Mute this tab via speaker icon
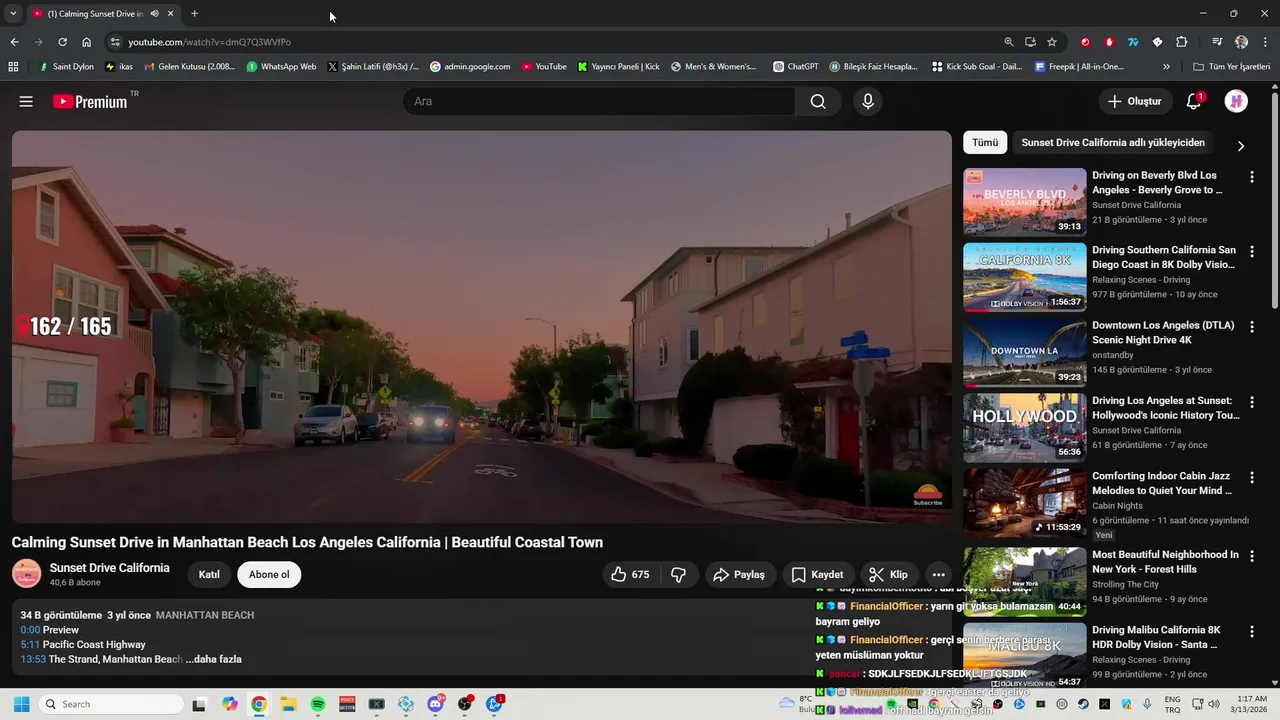This screenshot has width=1280, height=720. [x=154, y=14]
